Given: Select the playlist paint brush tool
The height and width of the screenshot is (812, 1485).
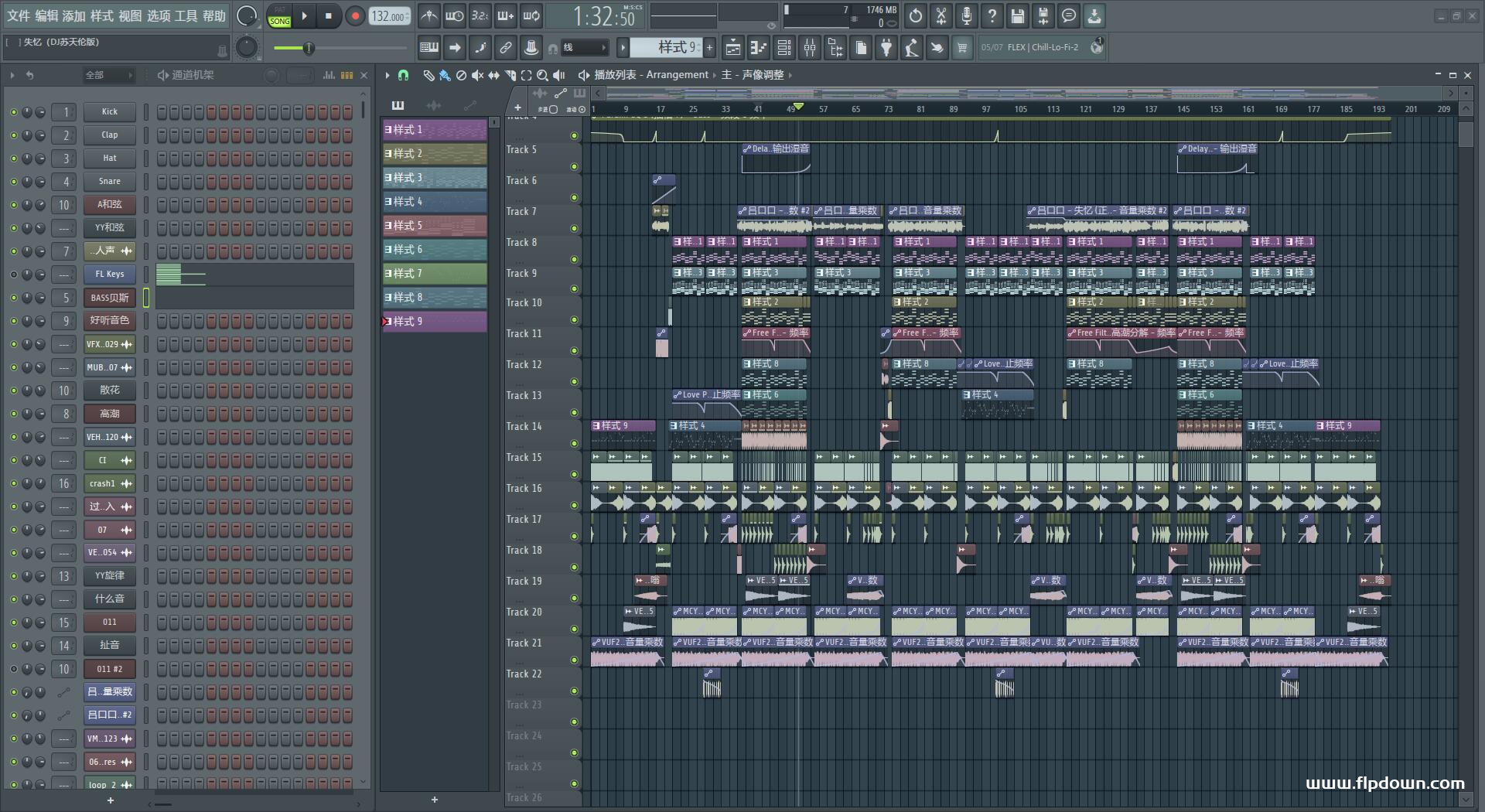Looking at the screenshot, I should (x=445, y=75).
